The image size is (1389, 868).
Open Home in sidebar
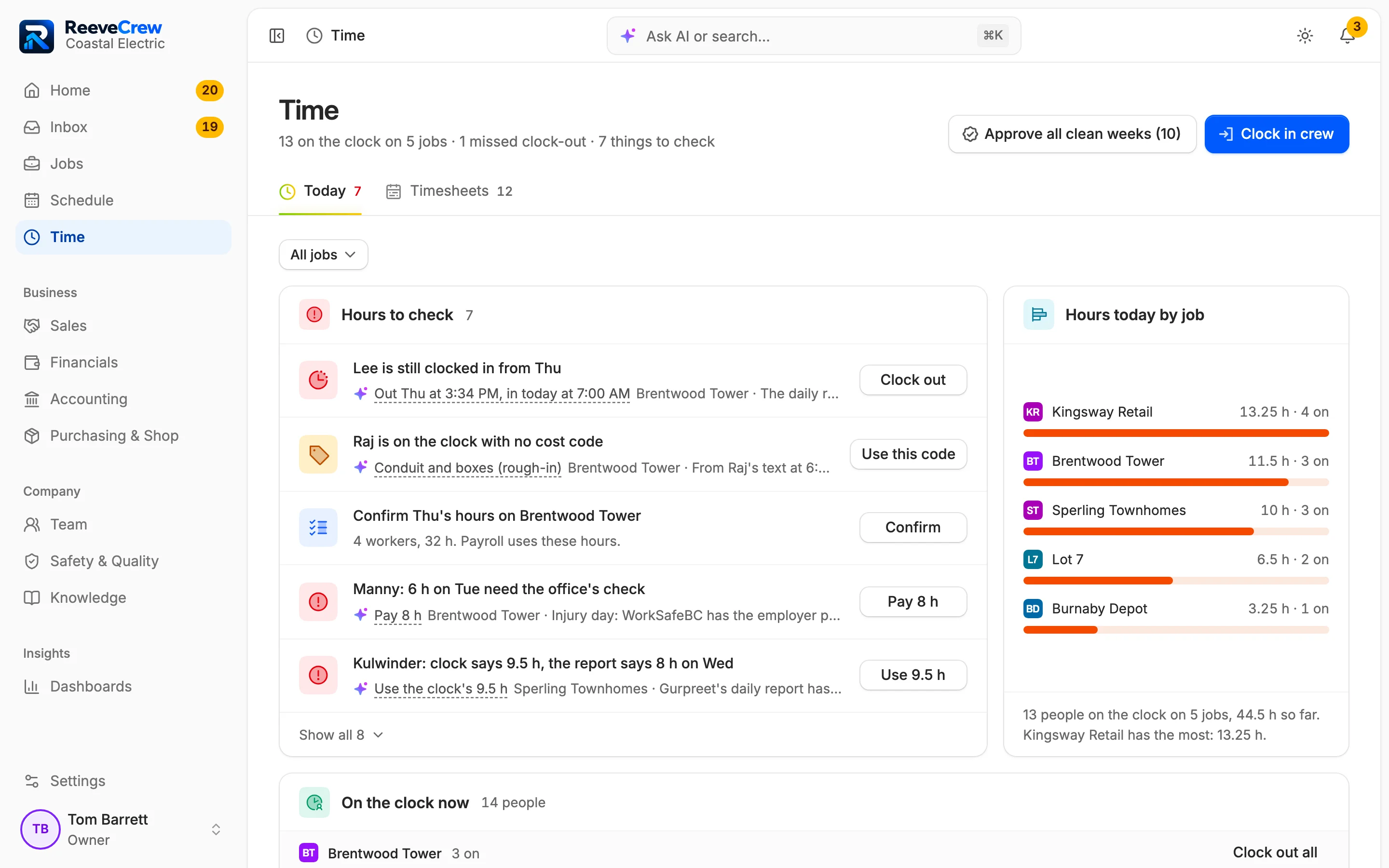(x=123, y=90)
